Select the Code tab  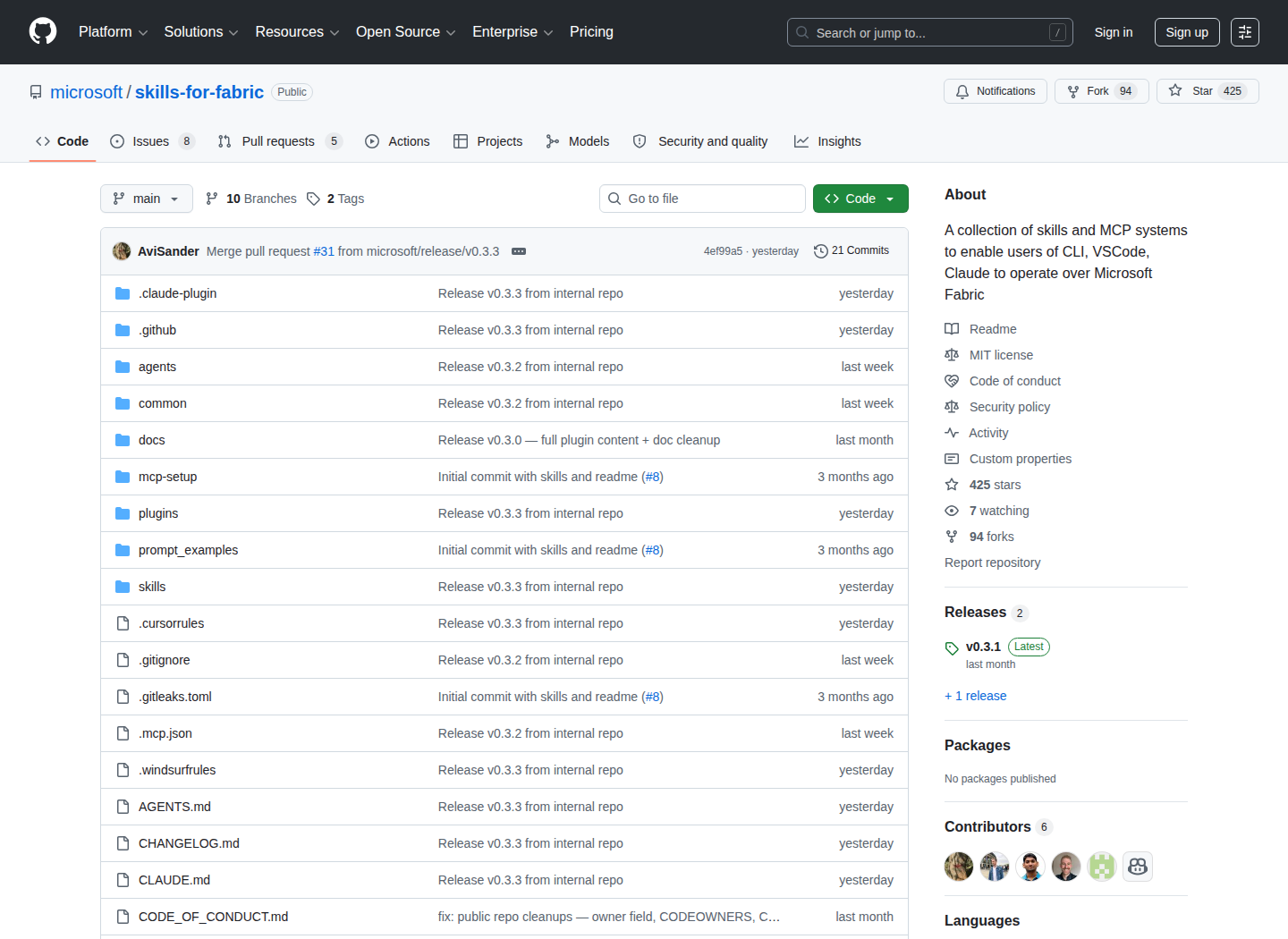(x=63, y=141)
